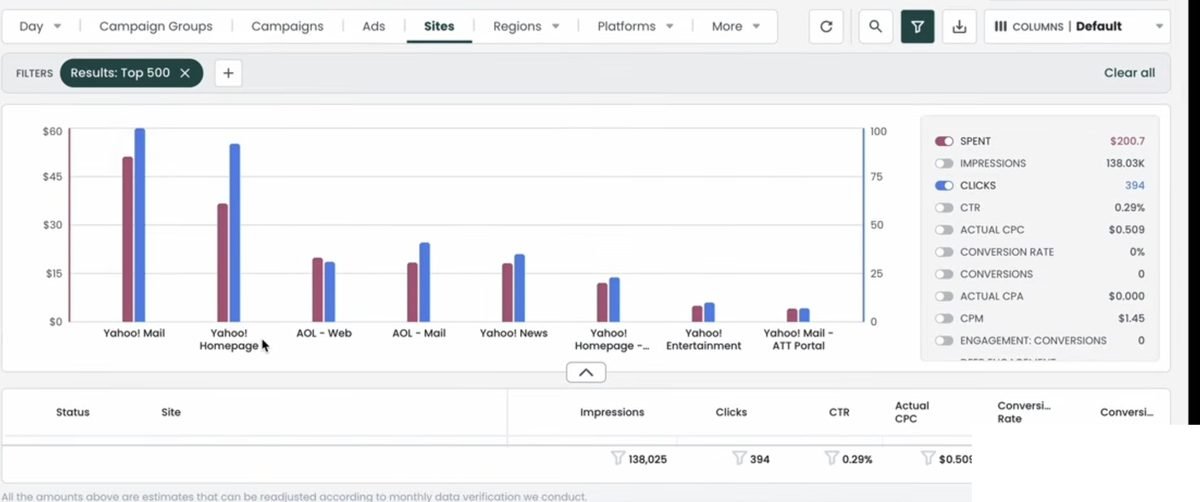
Task: Click the Yahoo! News spent bar
Action: point(507,292)
